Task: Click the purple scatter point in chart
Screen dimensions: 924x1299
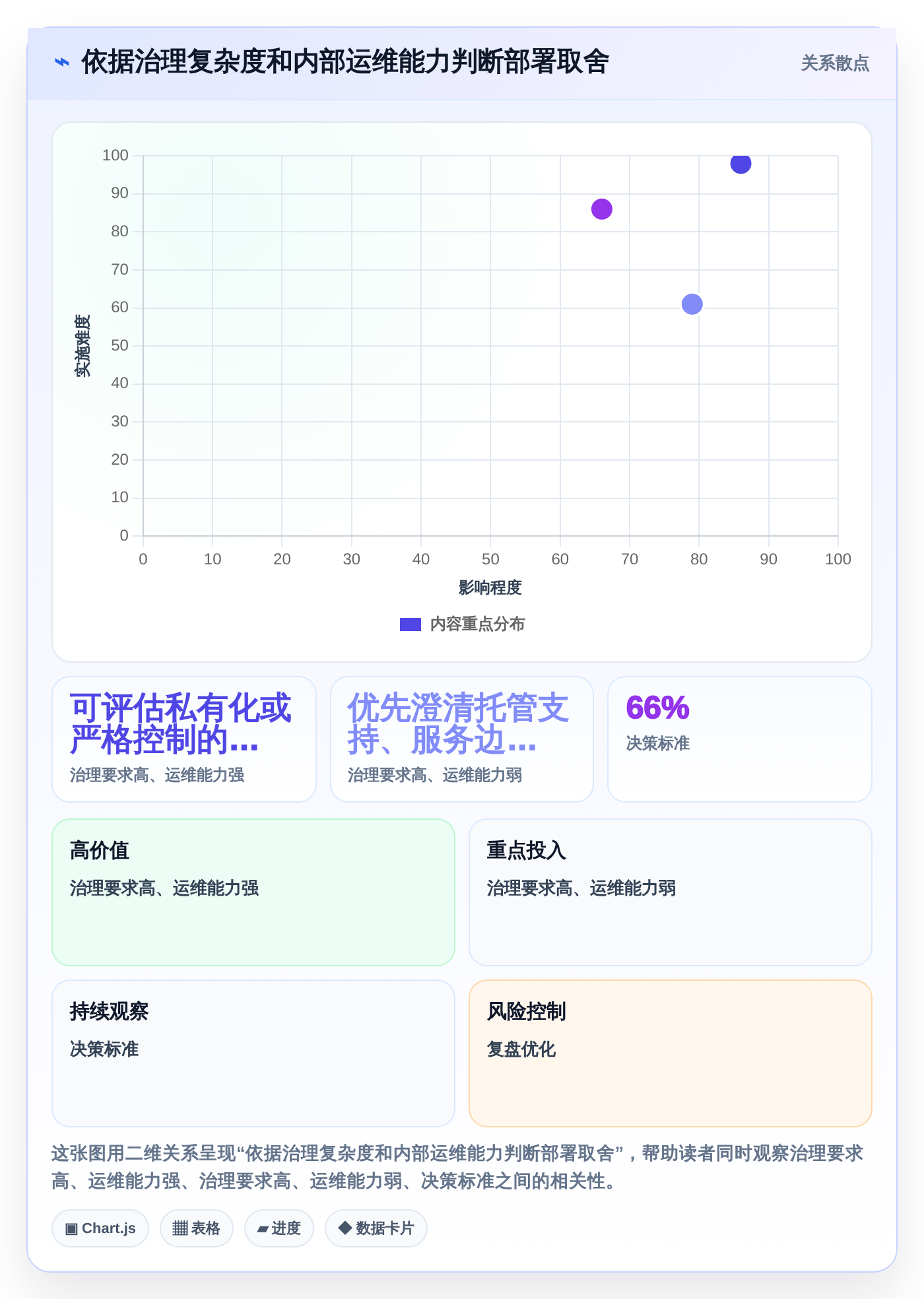Action: tap(601, 209)
